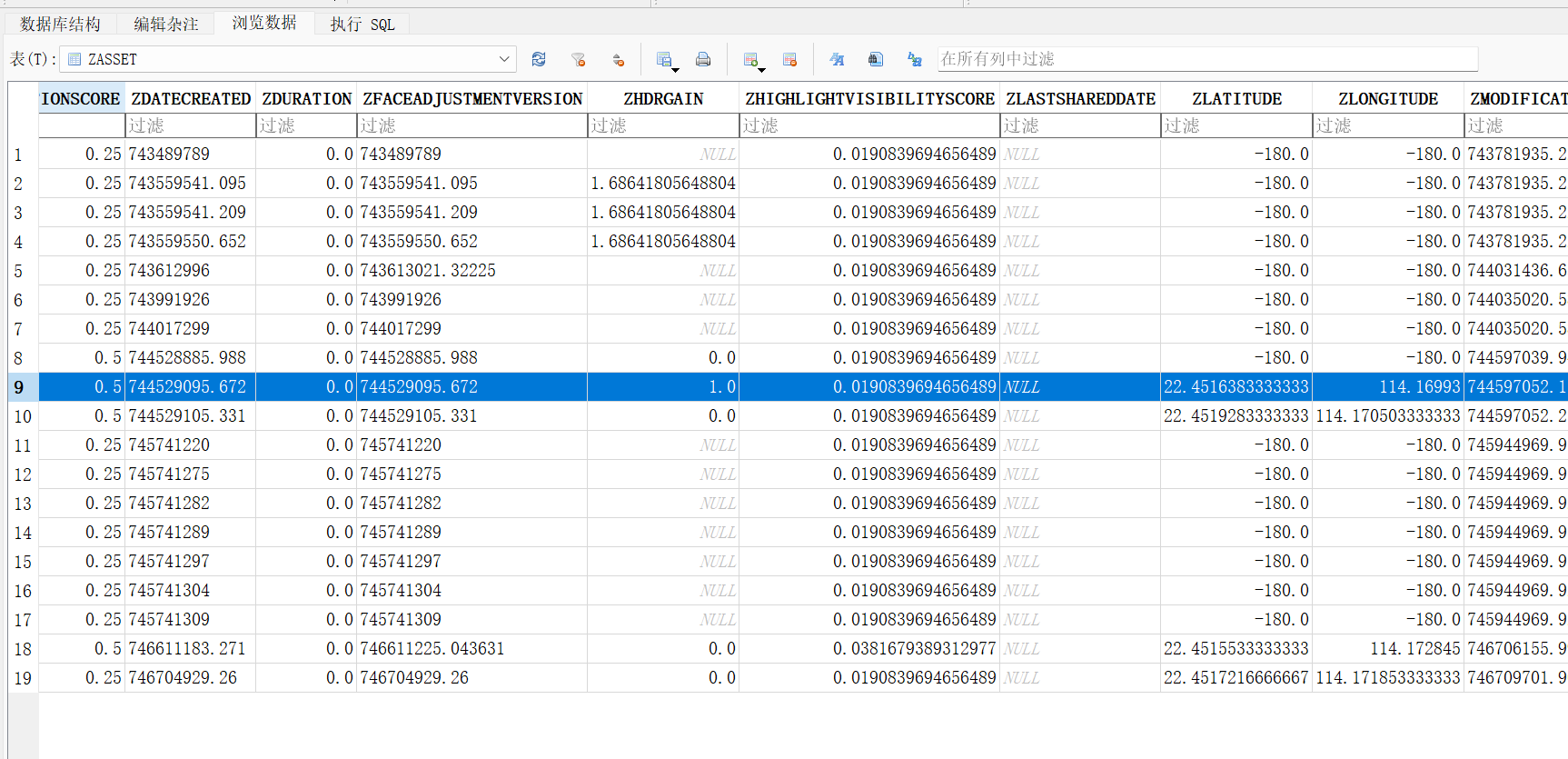Click the ZDATECREATED column header
The width and height of the screenshot is (1568, 759).
[191, 98]
